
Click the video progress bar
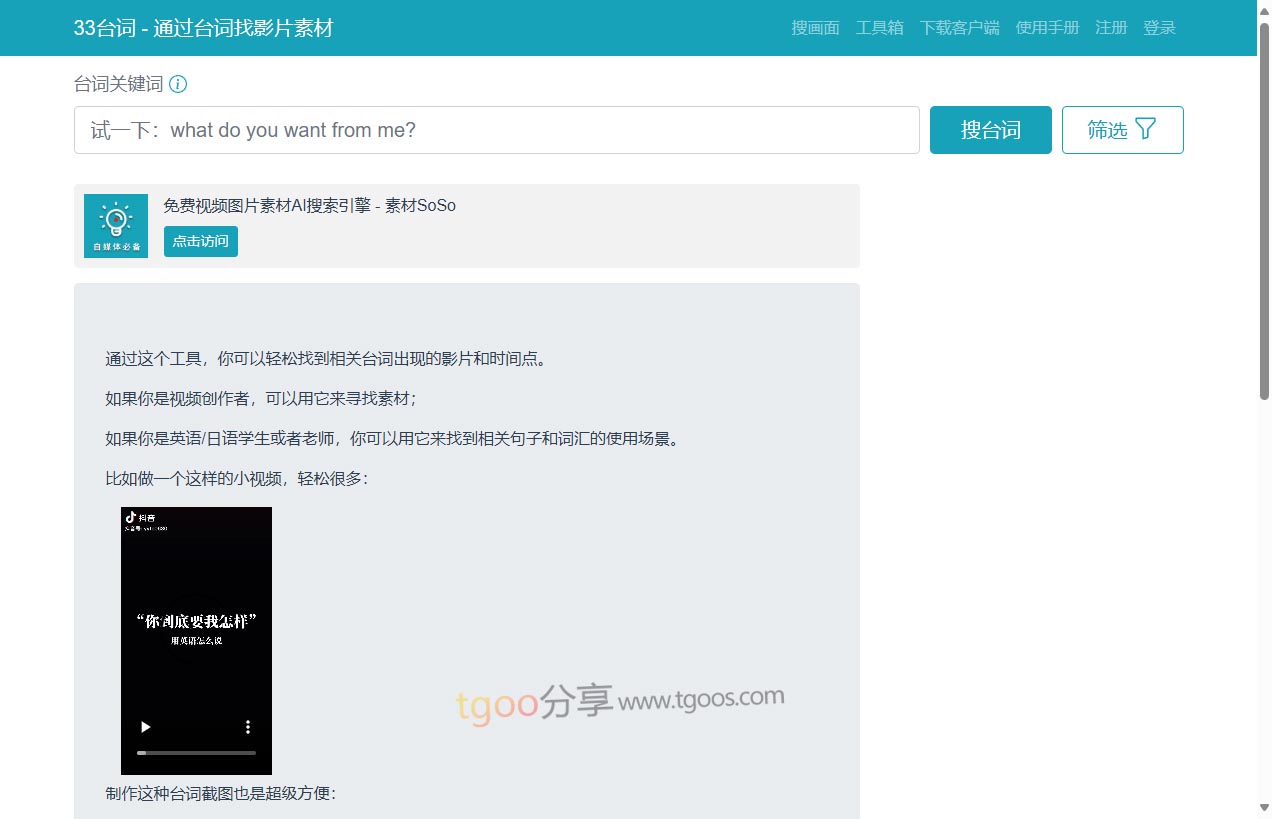point(196,752)
